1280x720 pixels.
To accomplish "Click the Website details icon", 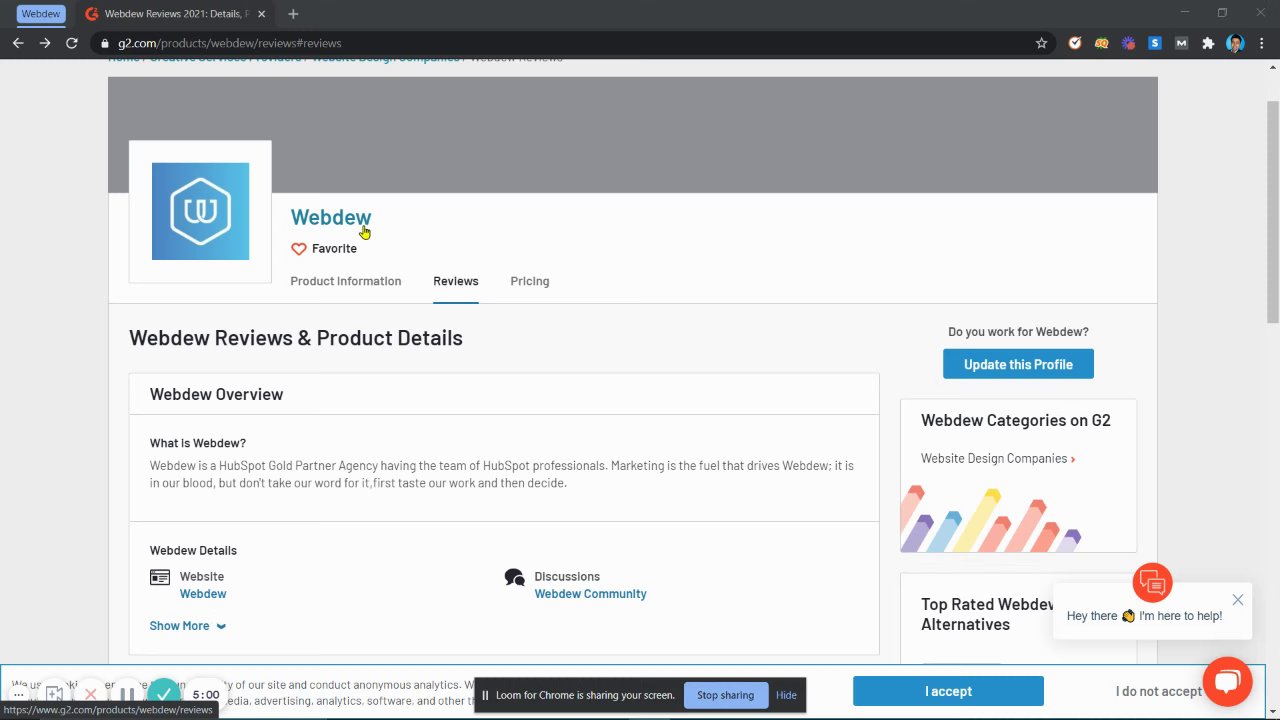I will click(160, 577).
